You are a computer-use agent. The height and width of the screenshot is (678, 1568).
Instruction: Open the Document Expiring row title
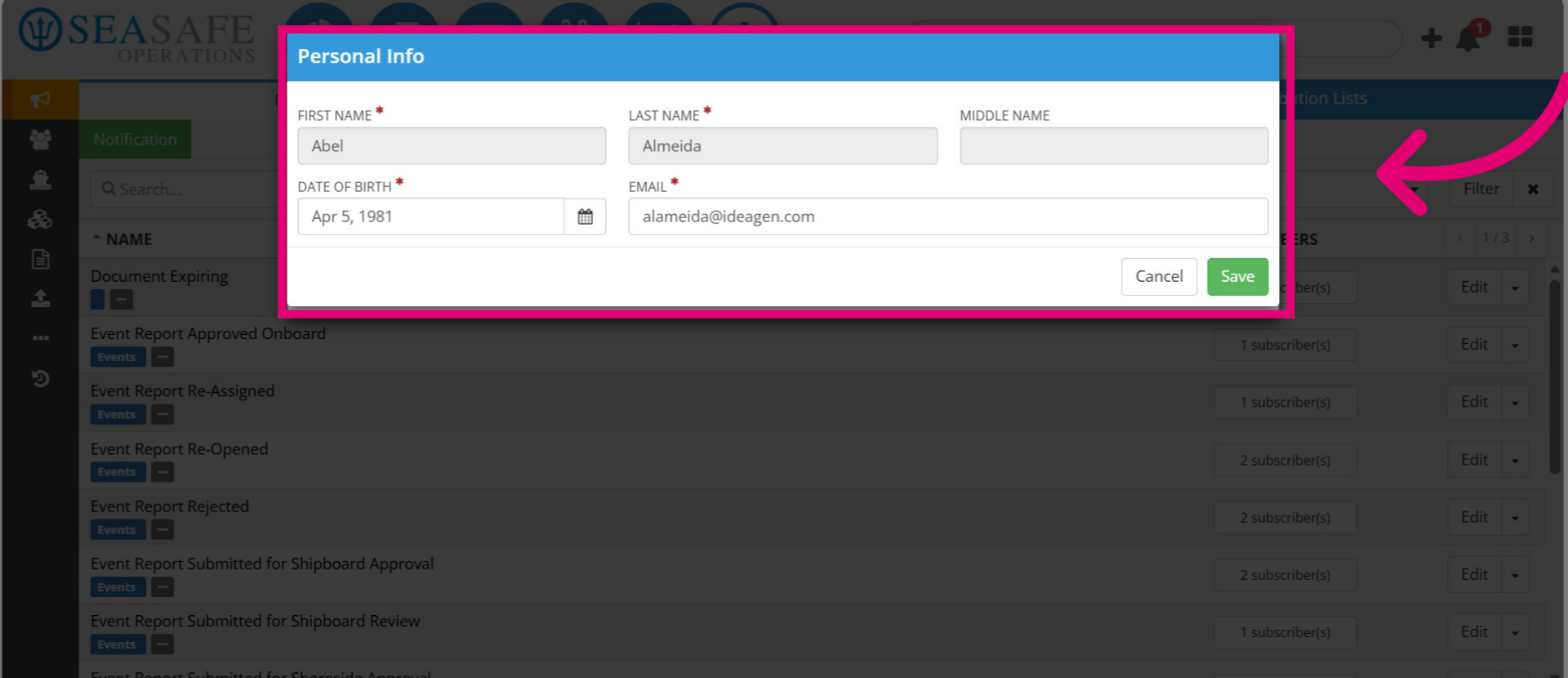coord(159,276)
